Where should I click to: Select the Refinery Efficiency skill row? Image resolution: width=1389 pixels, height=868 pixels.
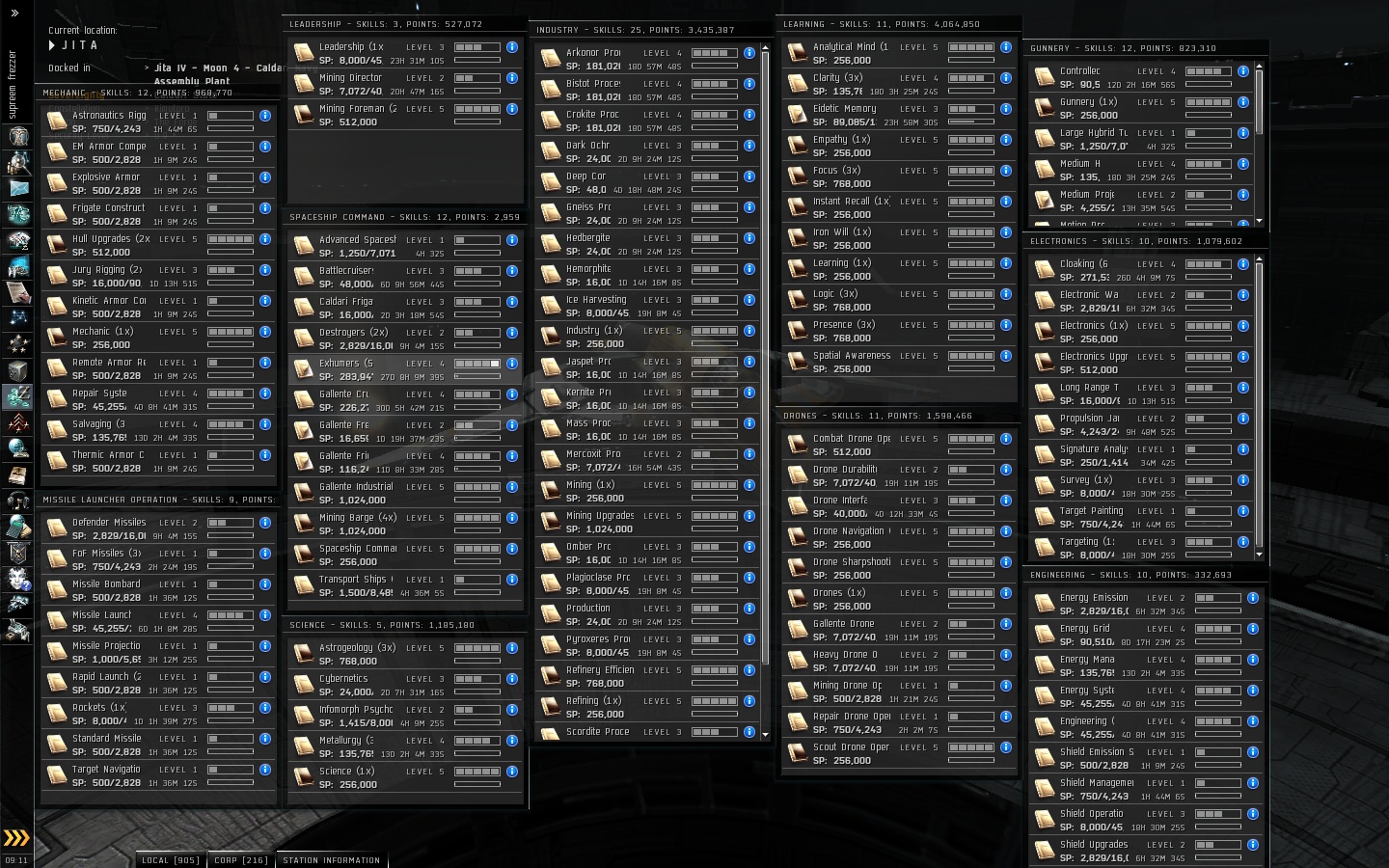click(647, 677)
